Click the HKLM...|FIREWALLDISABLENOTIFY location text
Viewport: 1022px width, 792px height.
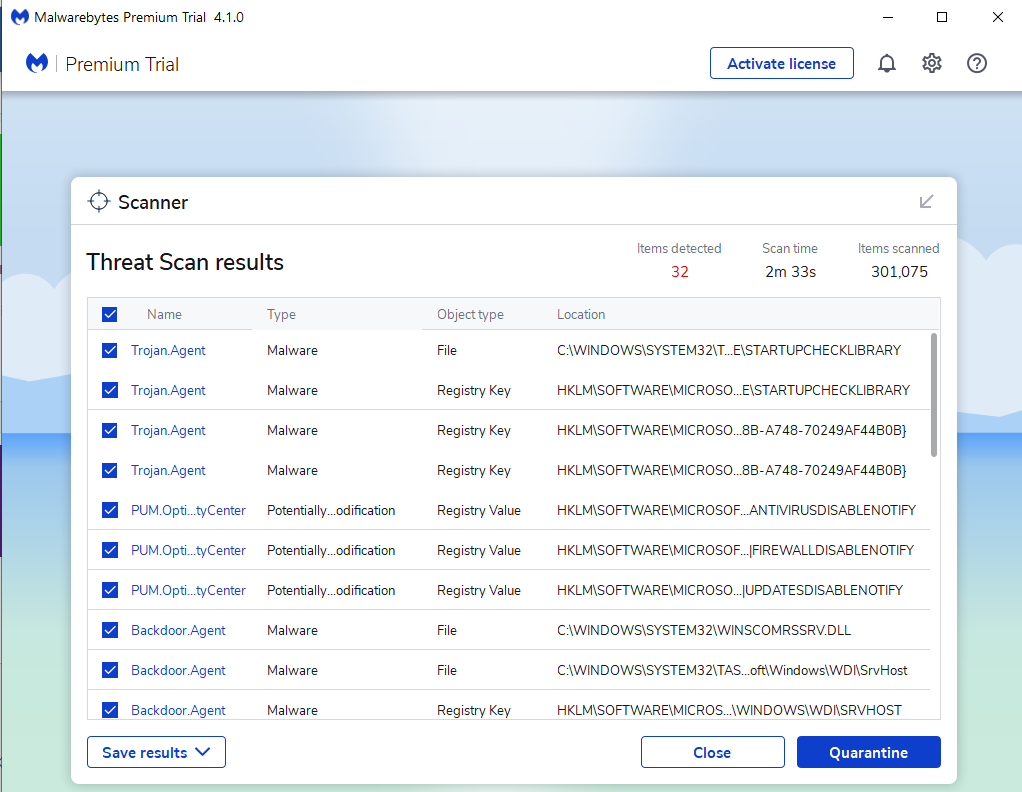pyautogui.click(x=735, y=550)
